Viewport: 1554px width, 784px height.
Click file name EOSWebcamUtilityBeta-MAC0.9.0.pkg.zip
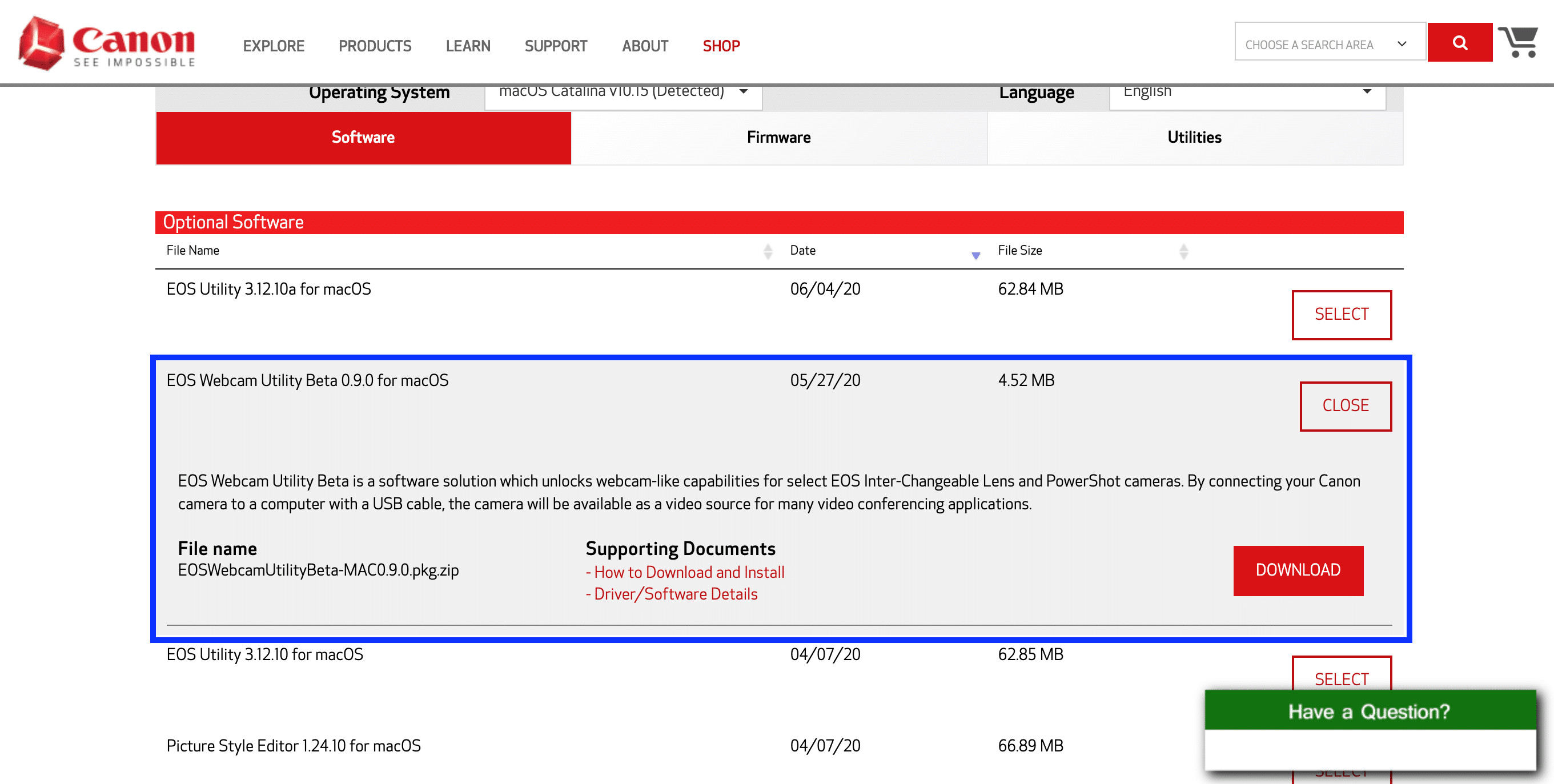point(318,570)
